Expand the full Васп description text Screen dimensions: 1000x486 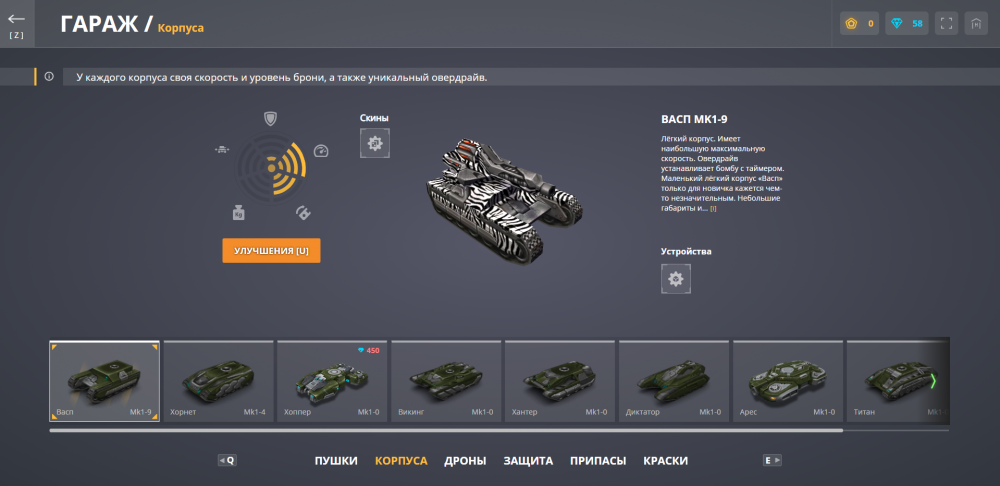[x=713, y=209]
